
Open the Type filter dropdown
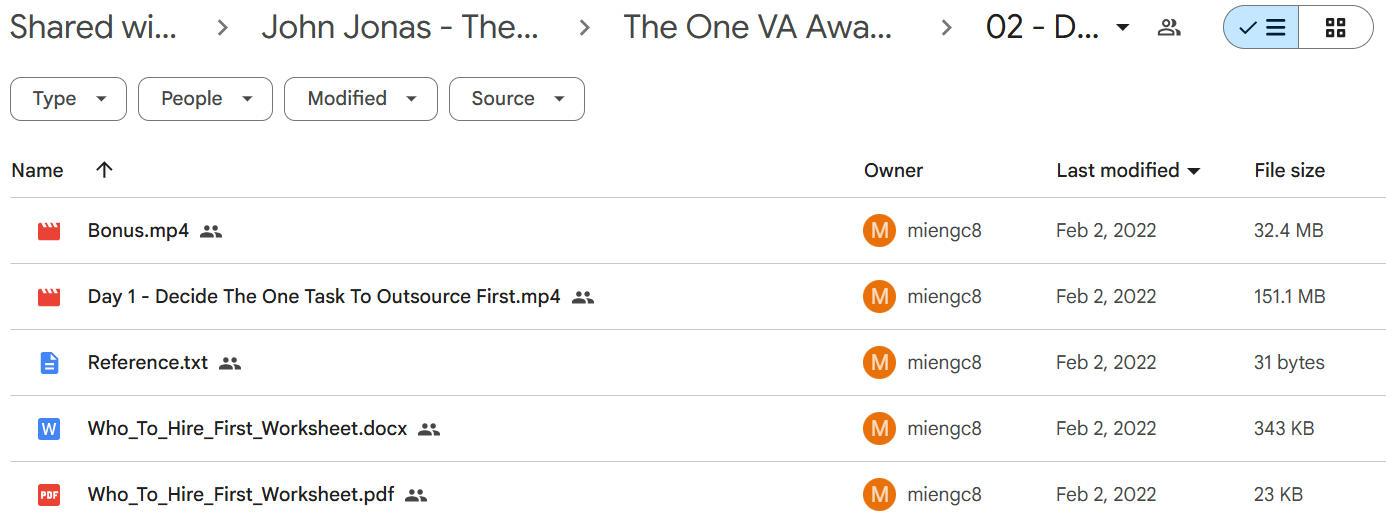click(x=68, y=99)
